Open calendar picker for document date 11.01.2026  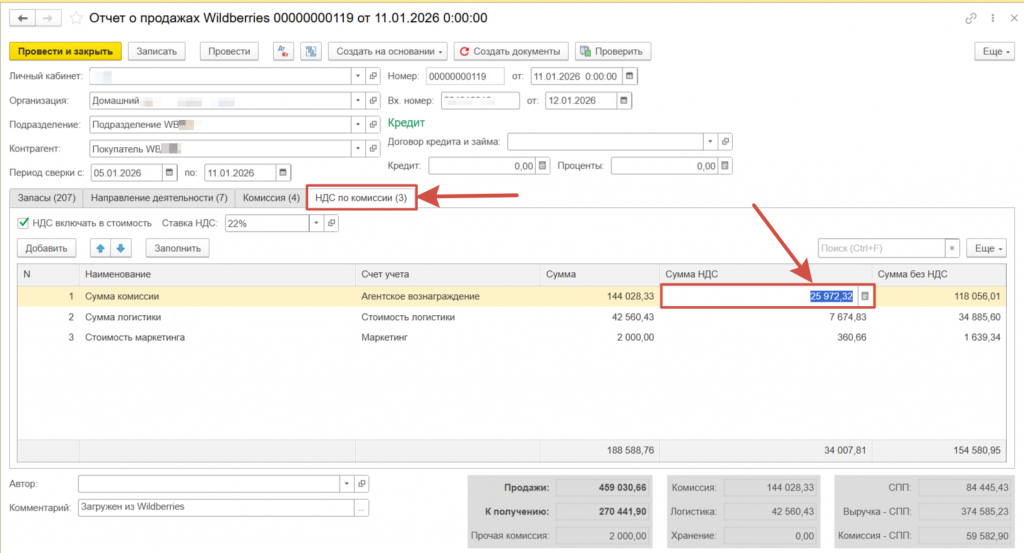click(630, 76)
